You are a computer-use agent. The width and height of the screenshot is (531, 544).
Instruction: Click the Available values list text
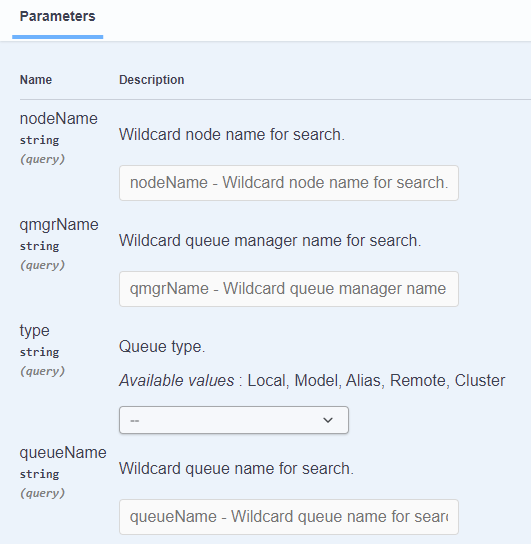click(312, 381)
